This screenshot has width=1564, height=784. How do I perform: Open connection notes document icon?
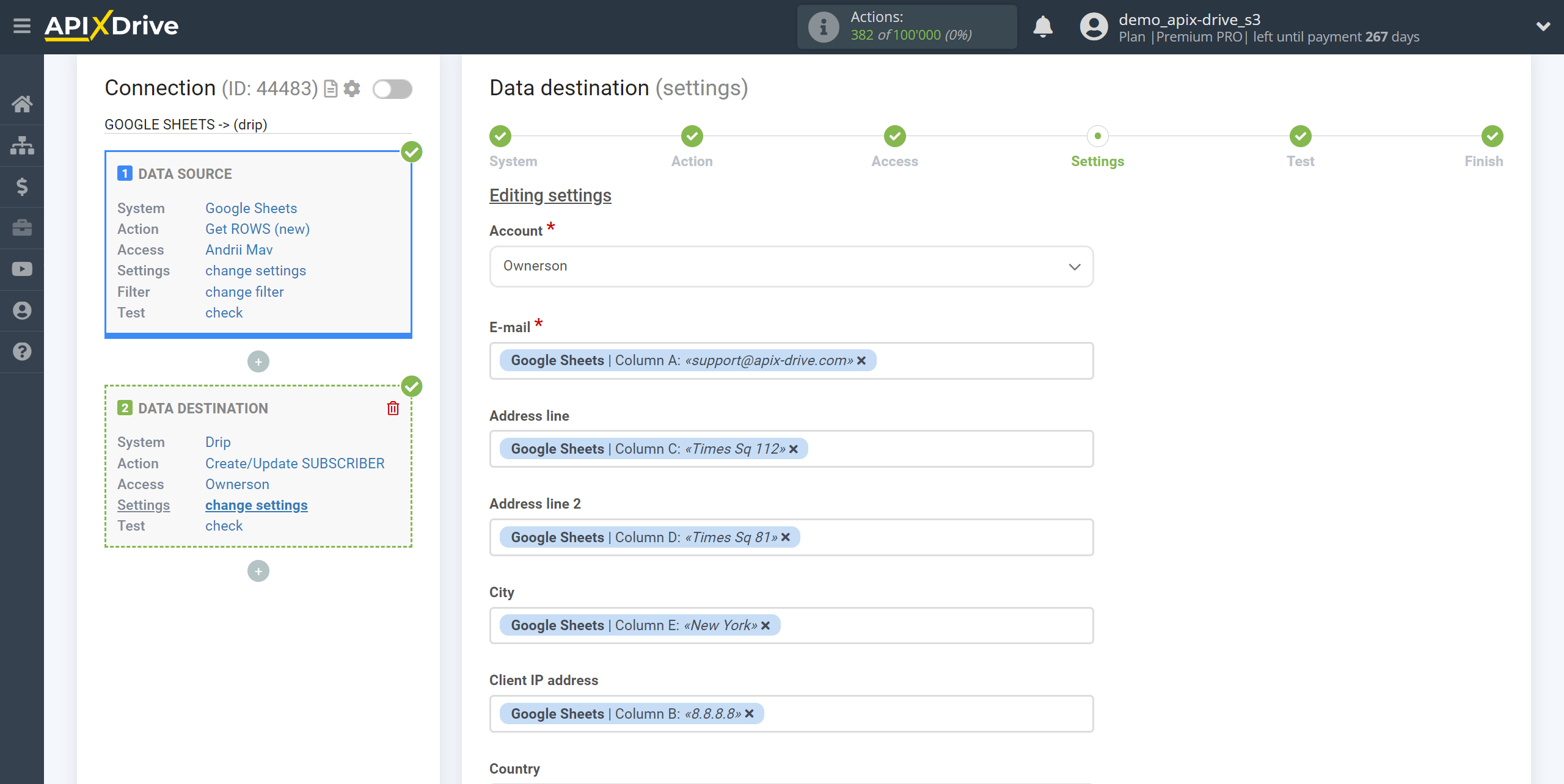click(x=331, y=89)
